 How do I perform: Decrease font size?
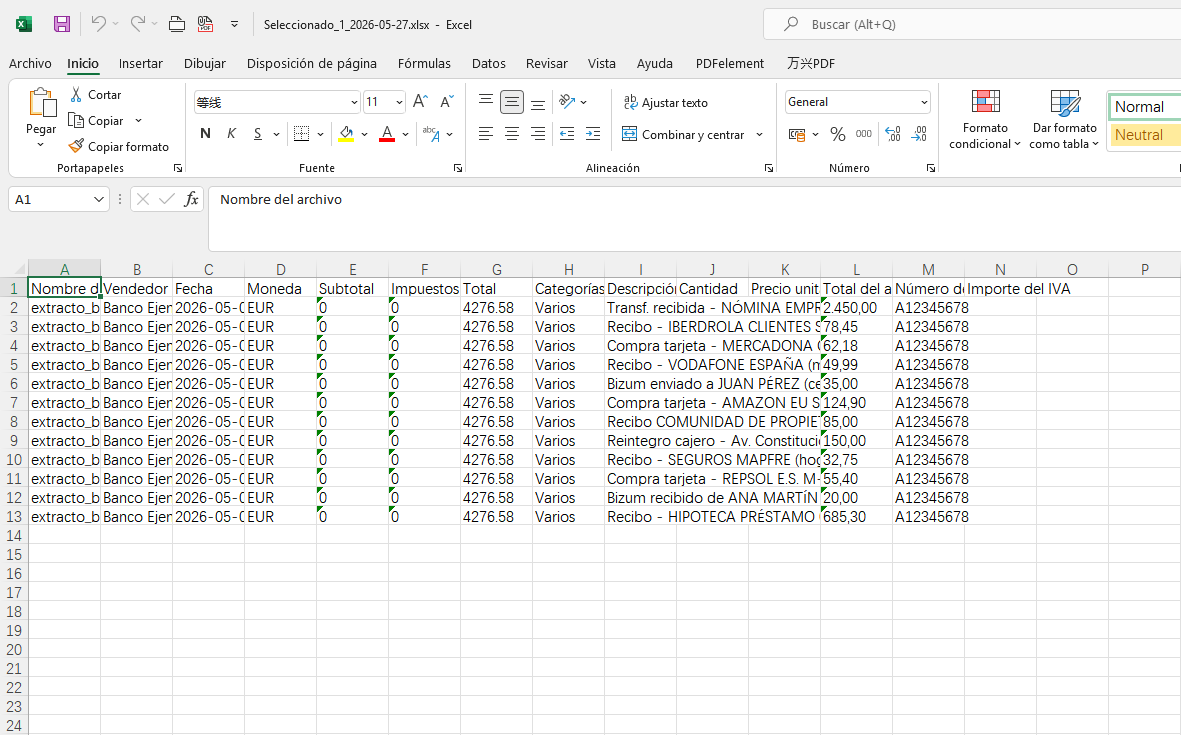[x=447, y=102]
